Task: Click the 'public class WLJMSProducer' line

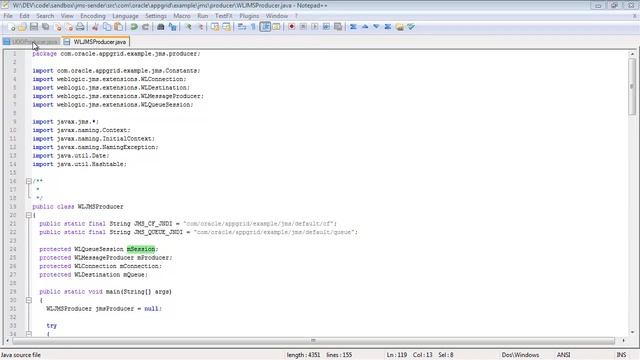Action: pyautogui.click(x=78, y=207)
